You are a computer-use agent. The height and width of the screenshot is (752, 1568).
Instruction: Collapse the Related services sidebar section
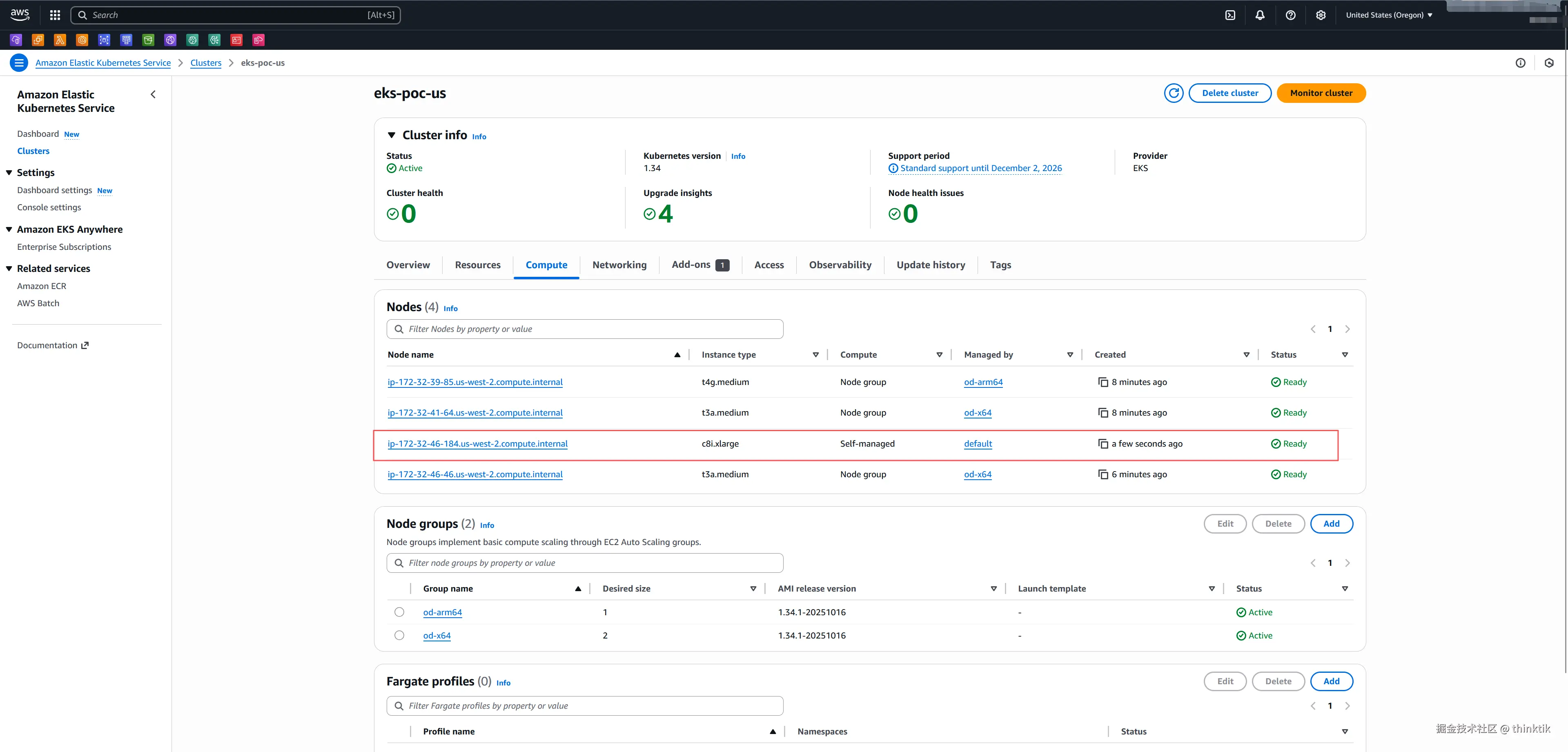click(x=9, y=268)
